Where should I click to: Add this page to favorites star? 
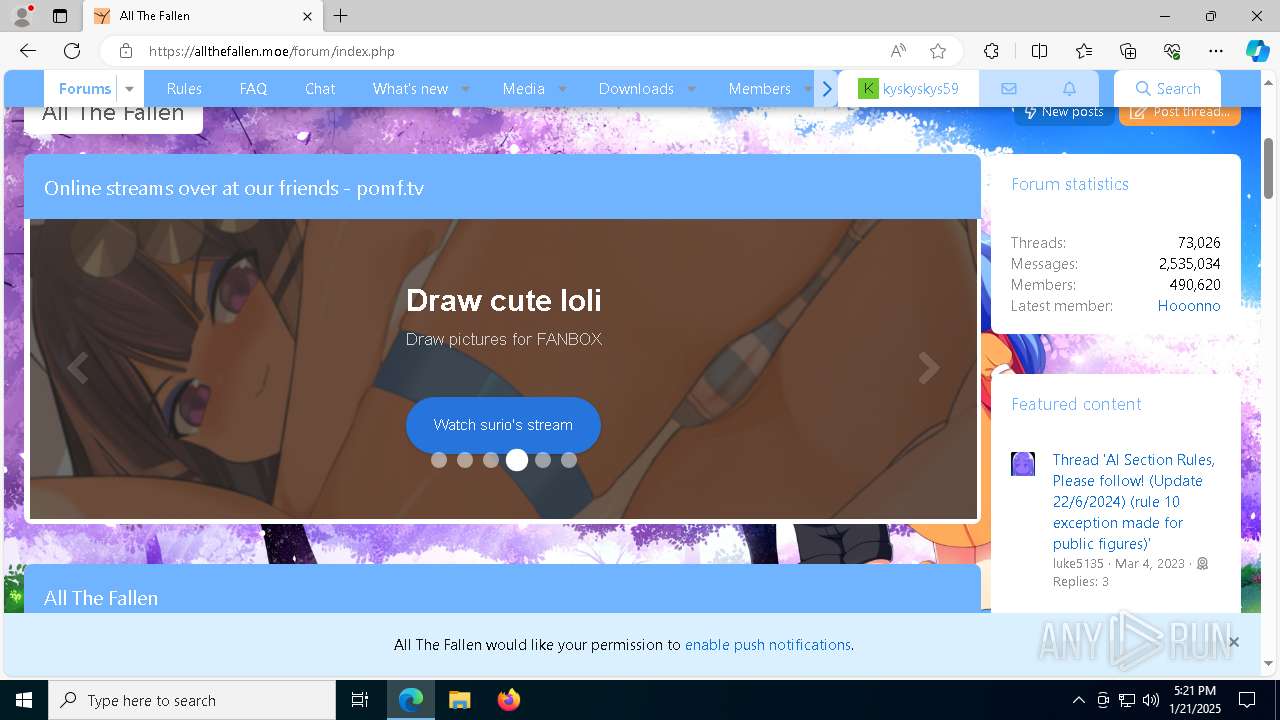[x=937, y=51]
